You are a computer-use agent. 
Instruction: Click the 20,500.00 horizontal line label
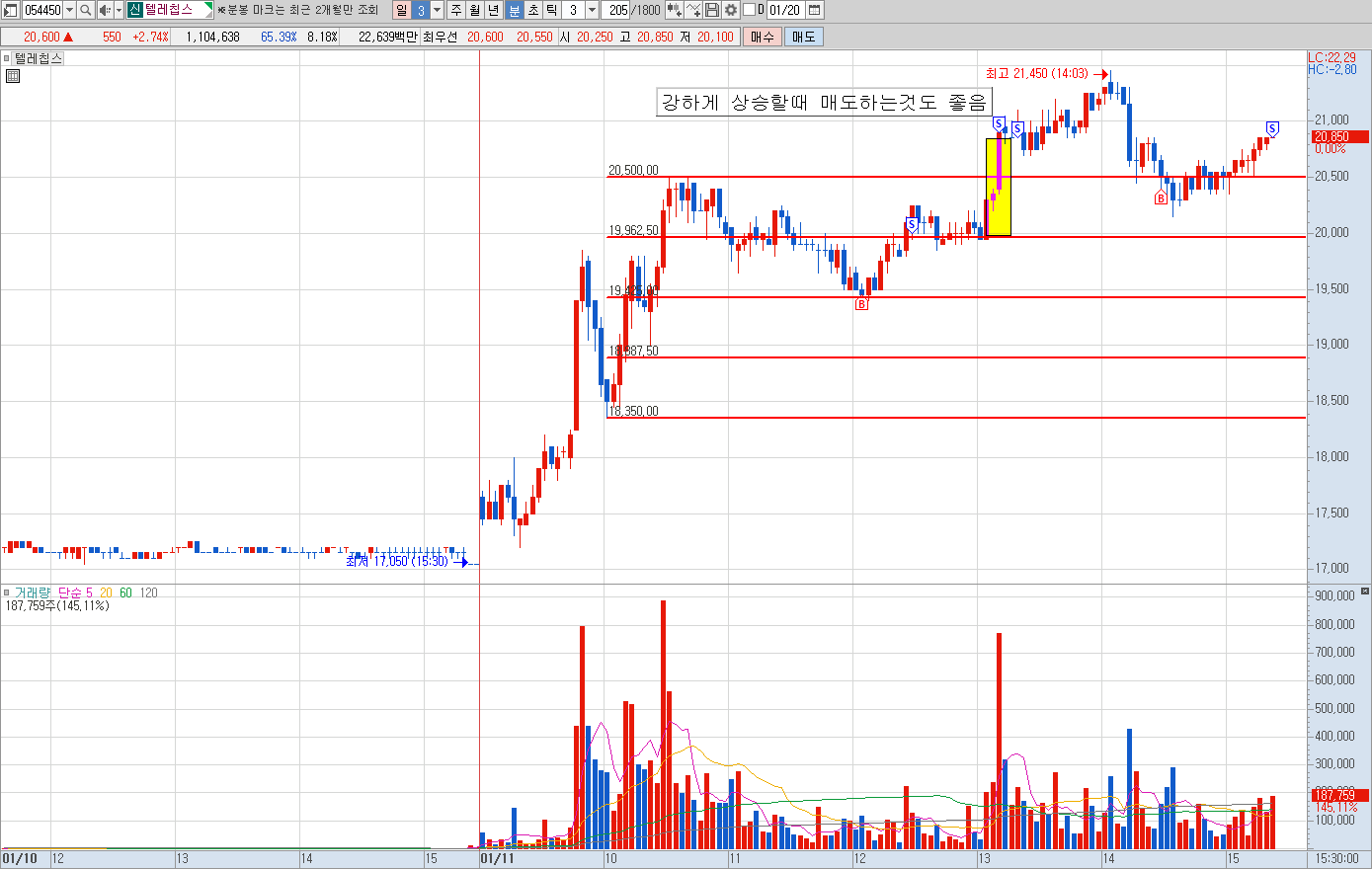pos(633,170)
